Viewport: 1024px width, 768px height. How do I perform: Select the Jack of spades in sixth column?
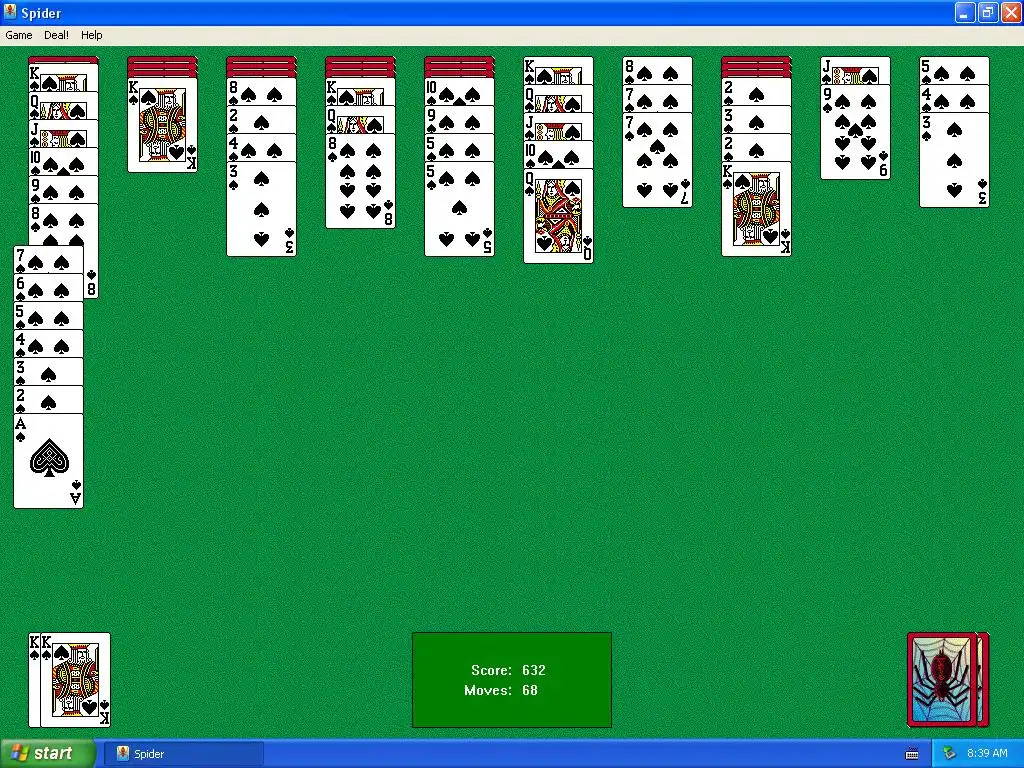(558, 127)
